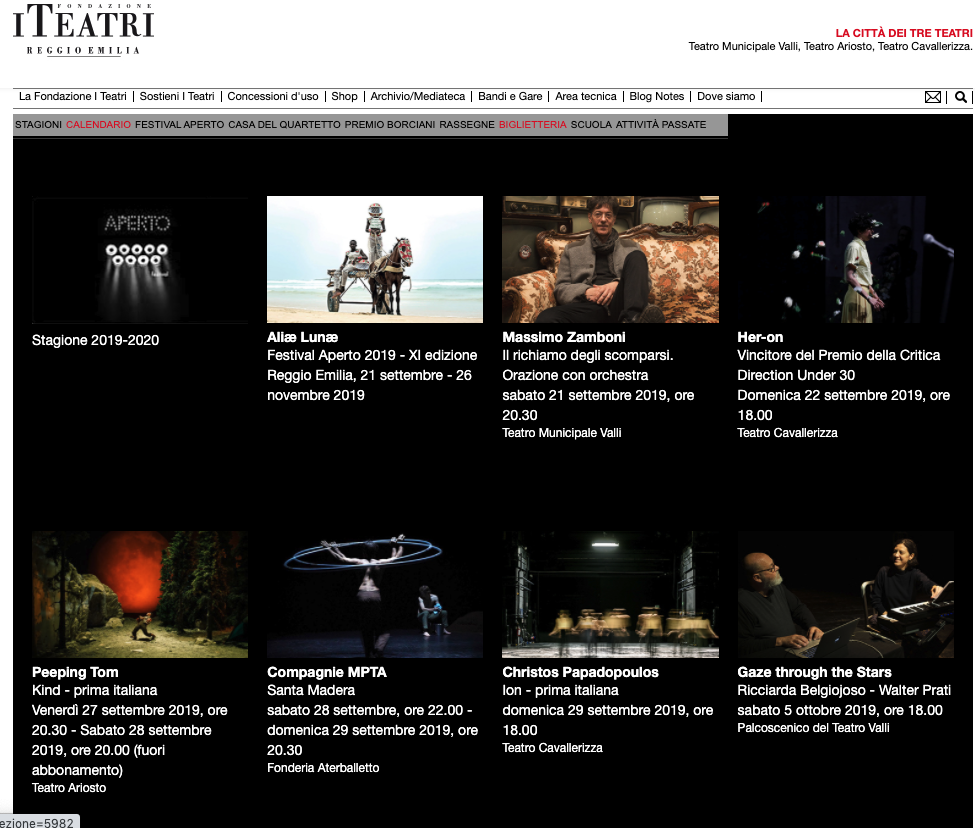This screenshot has height=828, width=975.
Task: Open PREMIO BORCIANI section
Action: (x=390, y=124)
